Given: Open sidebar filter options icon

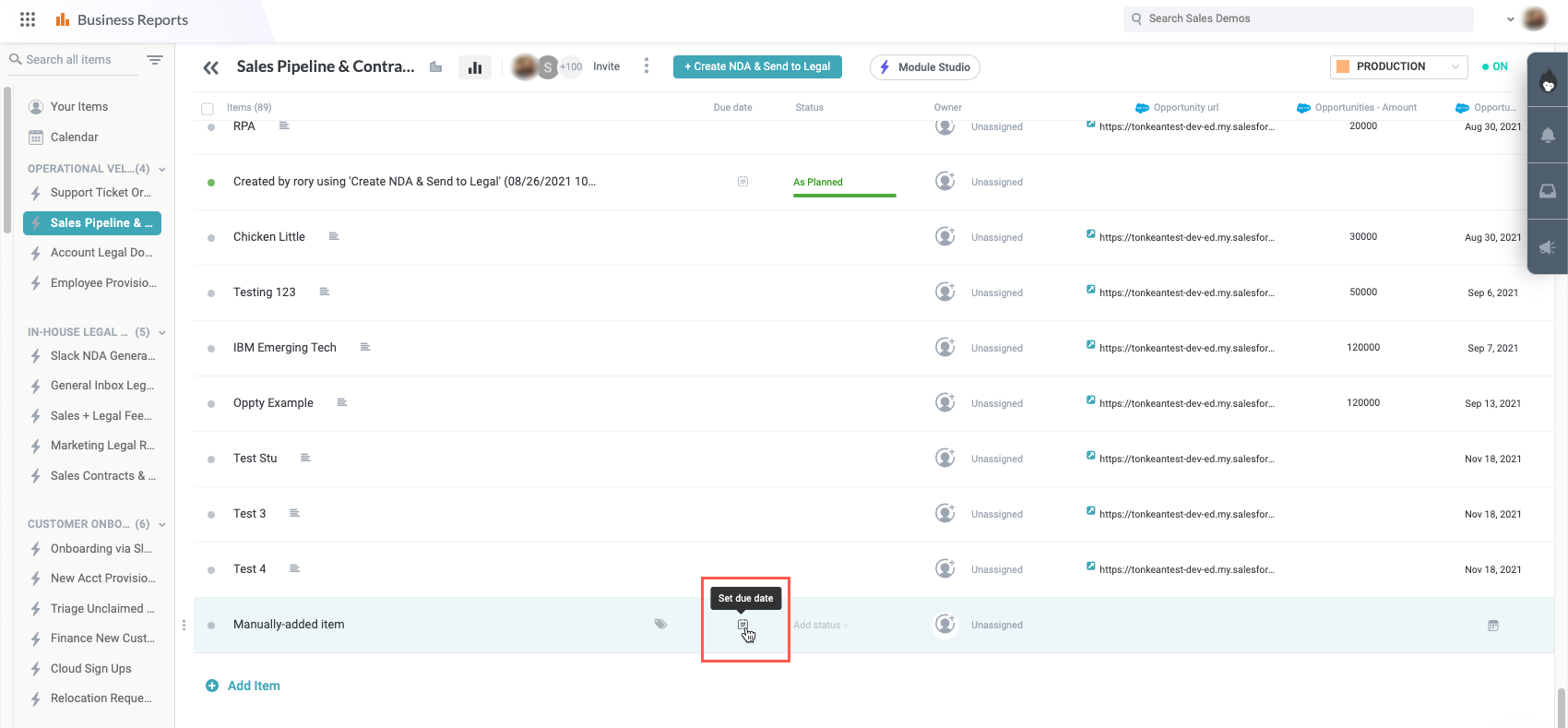Looking at the screenshot, I should point(155,60).
